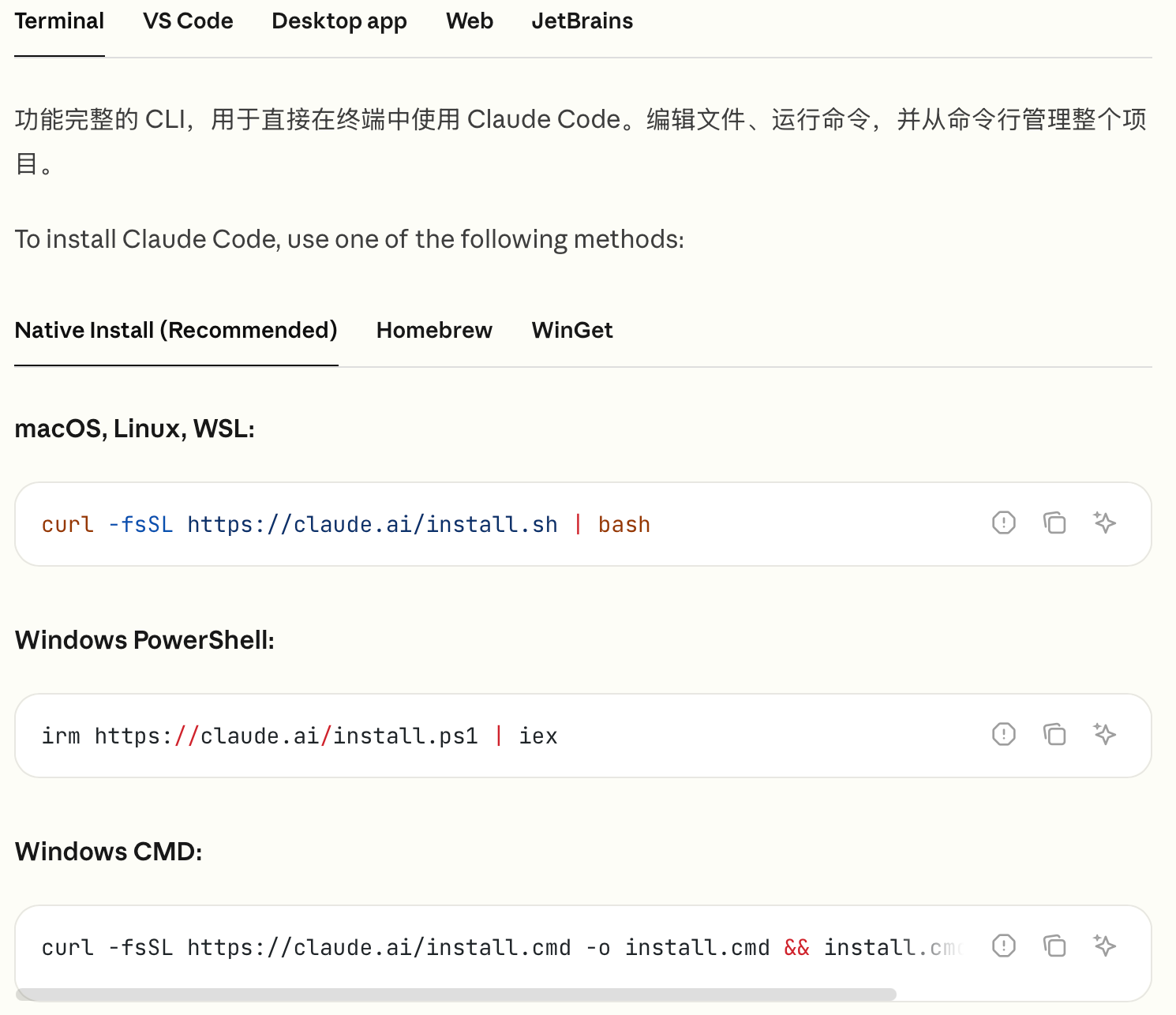Ask AI about the Windows CMD command

pyautogui.click(x=1105, y=946)
